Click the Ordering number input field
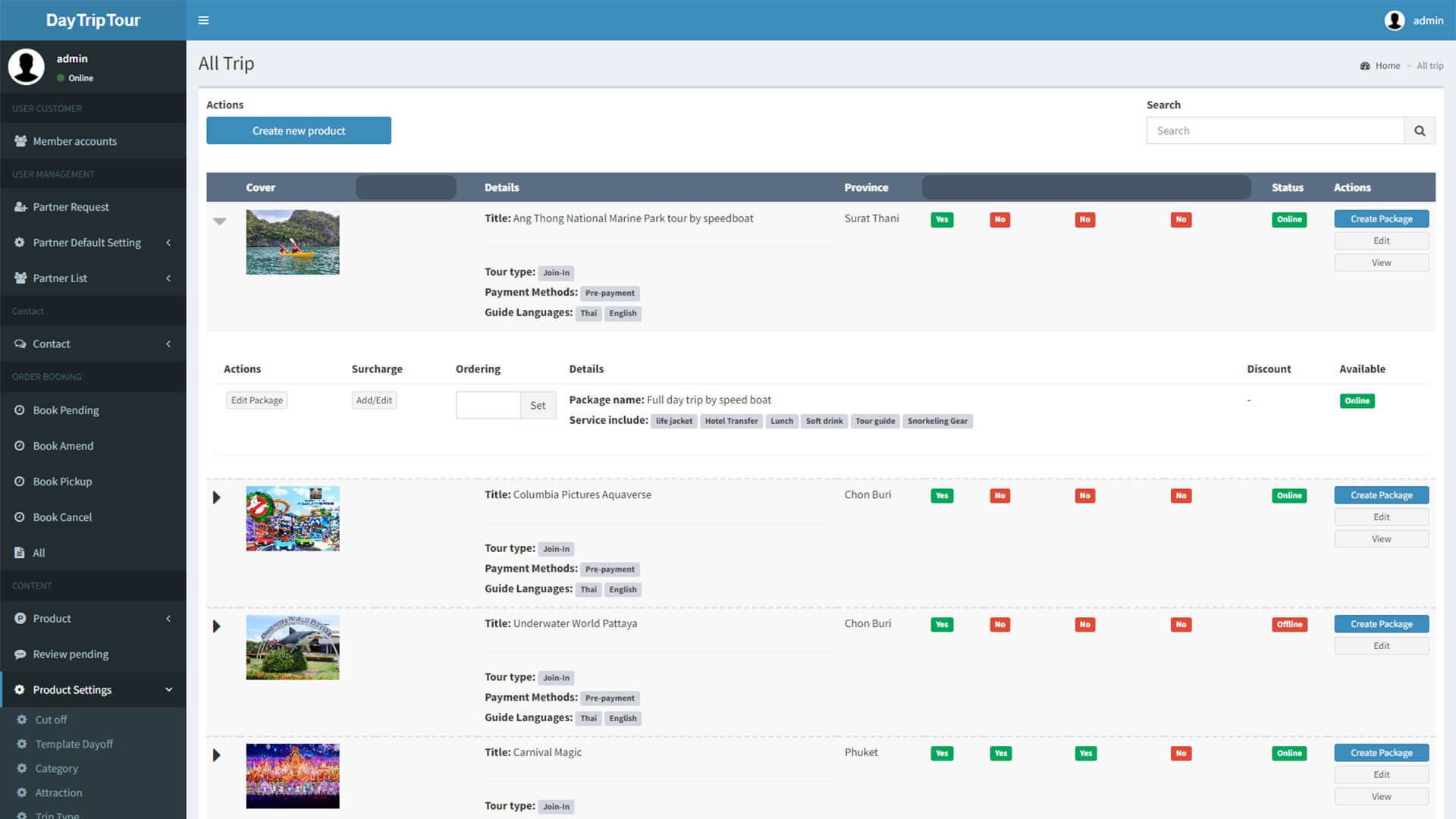1456x819 pixels. pos(488,405)
